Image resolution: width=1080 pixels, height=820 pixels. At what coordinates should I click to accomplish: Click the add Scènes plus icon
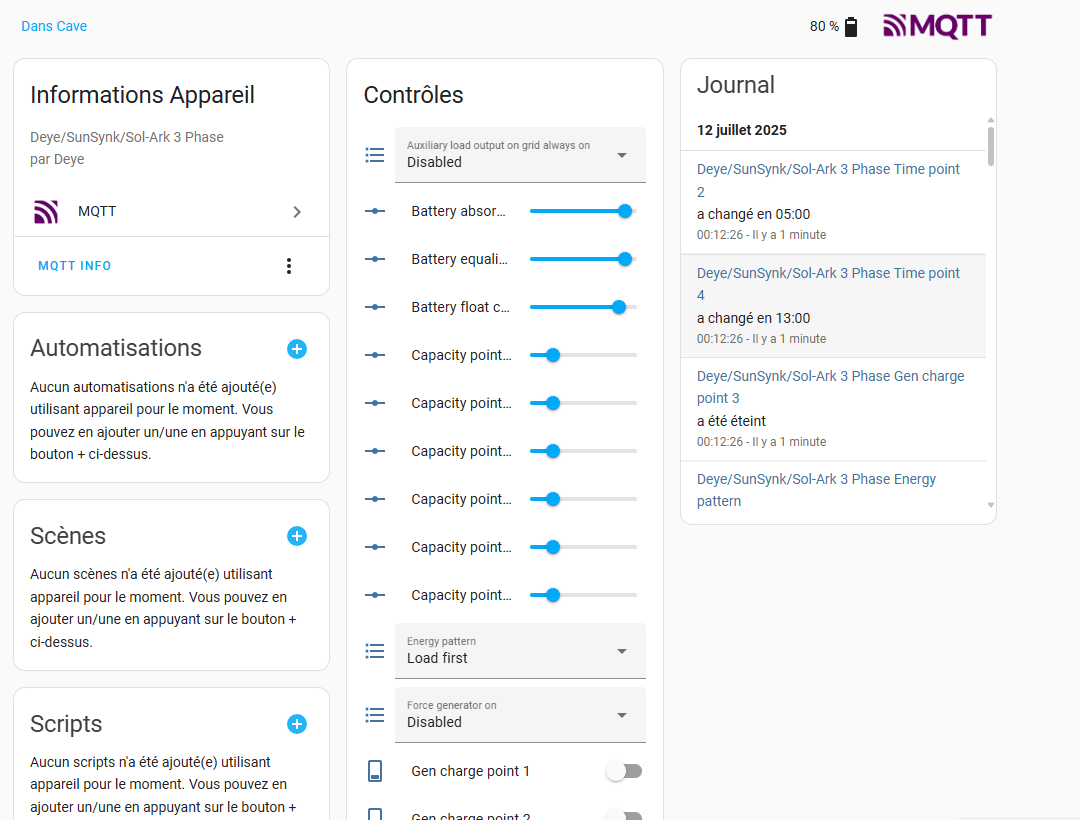click(297, 536)
